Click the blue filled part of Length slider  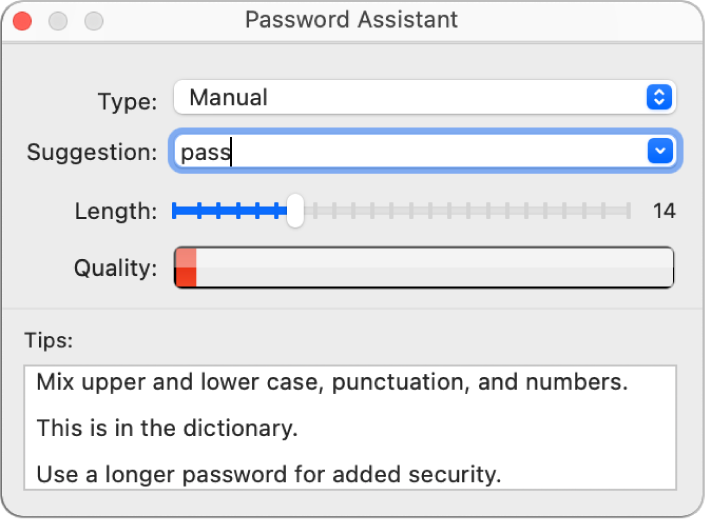[230, 211]
